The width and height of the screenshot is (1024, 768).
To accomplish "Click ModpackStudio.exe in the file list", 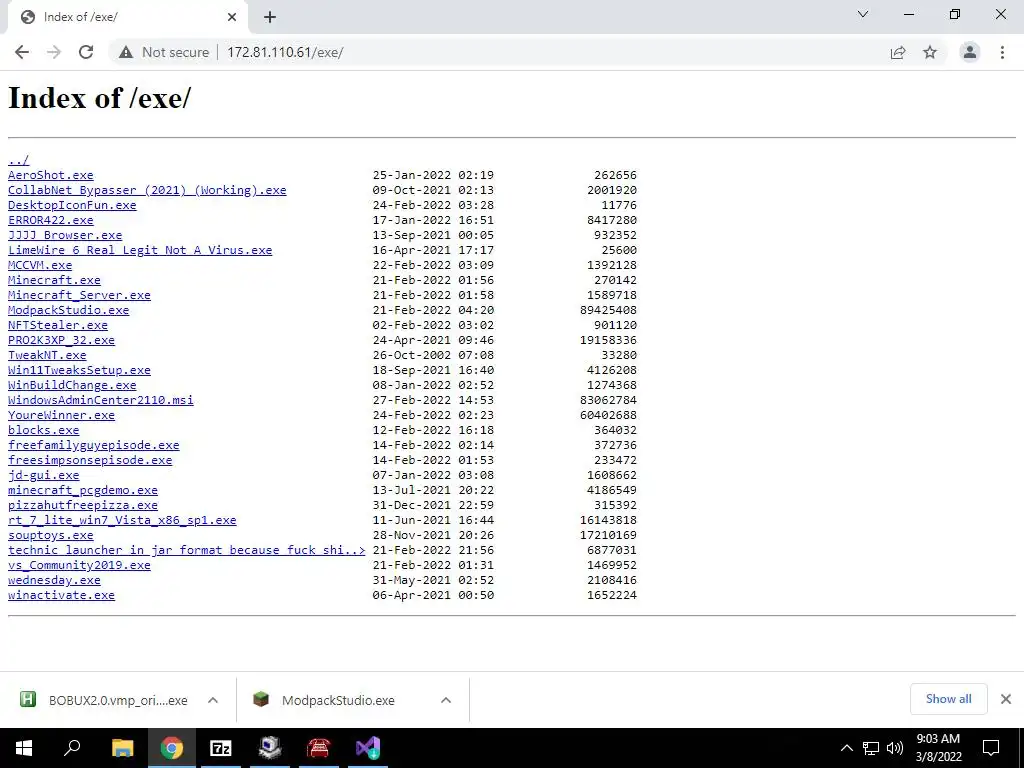I will (x=69, y=310).
